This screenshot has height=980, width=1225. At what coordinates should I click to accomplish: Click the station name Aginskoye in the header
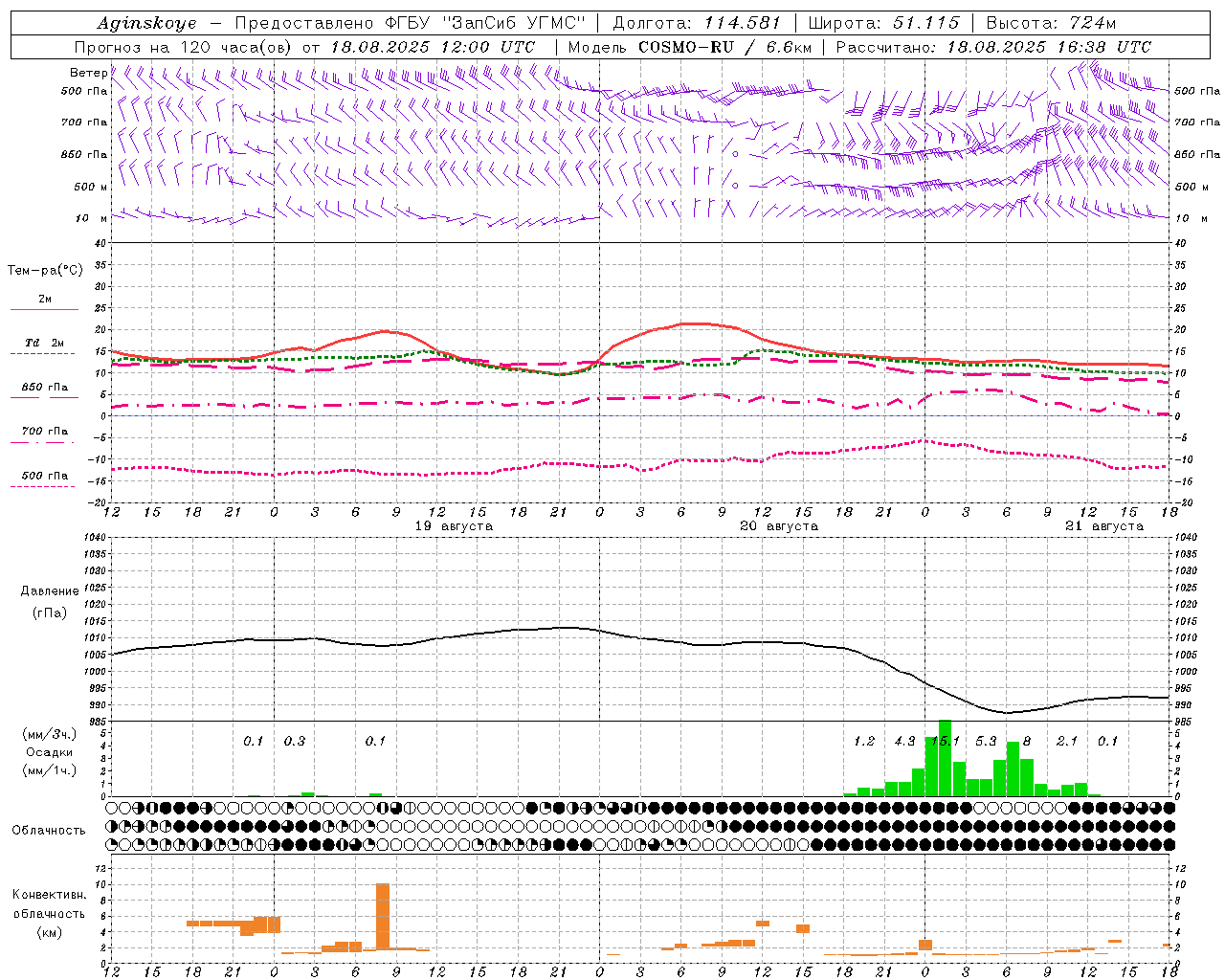(x=146, y=23)
